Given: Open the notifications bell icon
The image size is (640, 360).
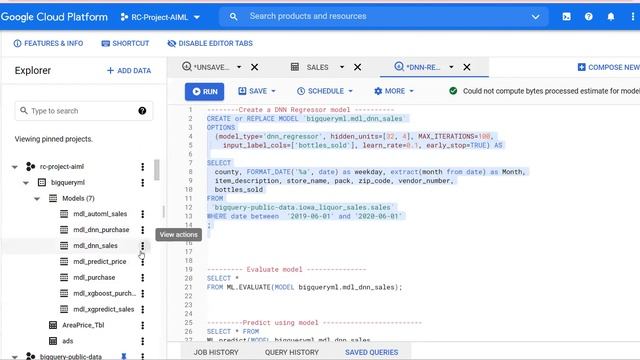Looking at the screenshot, I should [x=611, y=17].
